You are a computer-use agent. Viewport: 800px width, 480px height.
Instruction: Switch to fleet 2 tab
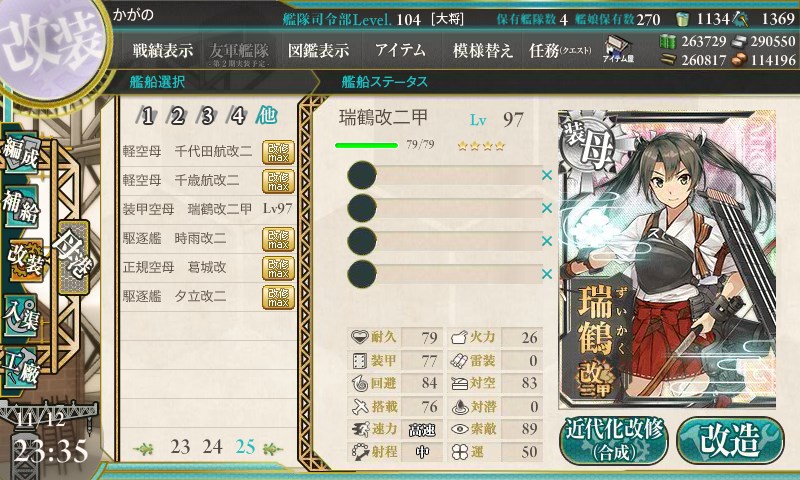[177, 116]
